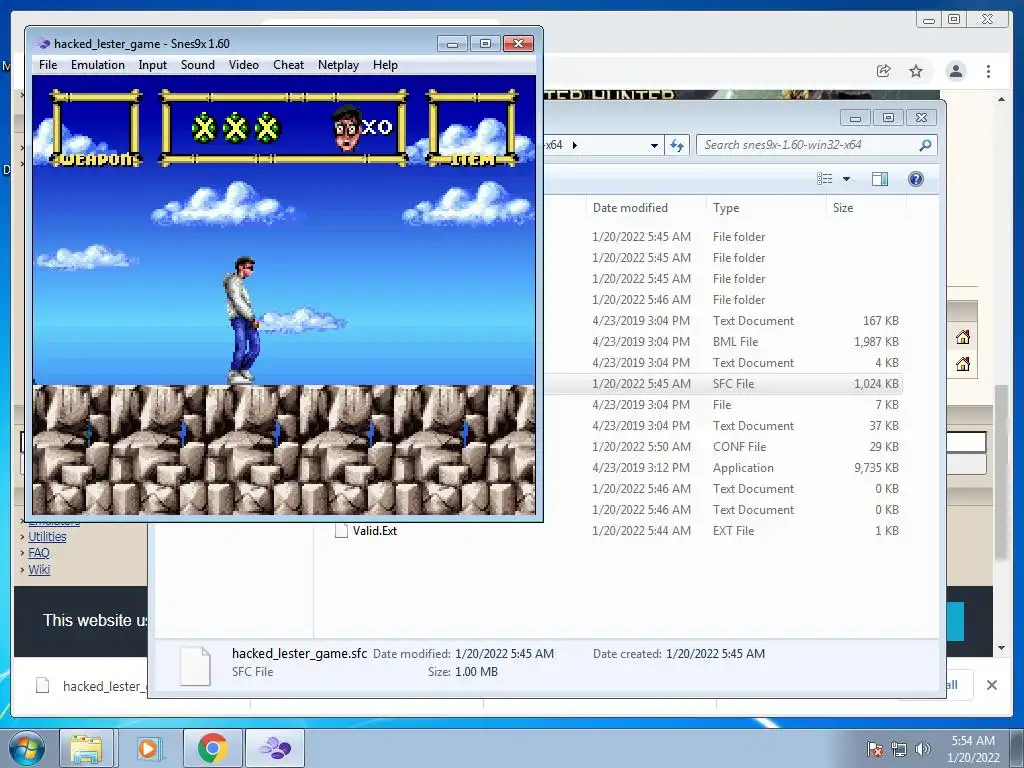
Task: Open the Emulation menu in Snes9x
Action: click(97, 65)
